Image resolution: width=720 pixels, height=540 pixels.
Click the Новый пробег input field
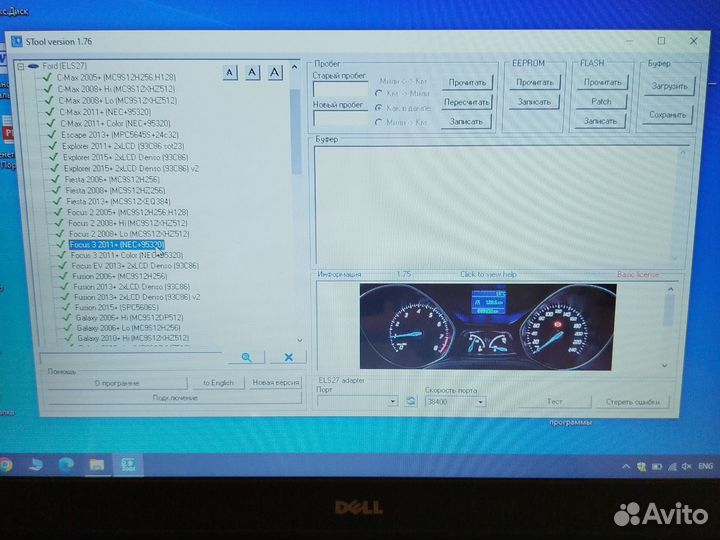coord(341,118)
